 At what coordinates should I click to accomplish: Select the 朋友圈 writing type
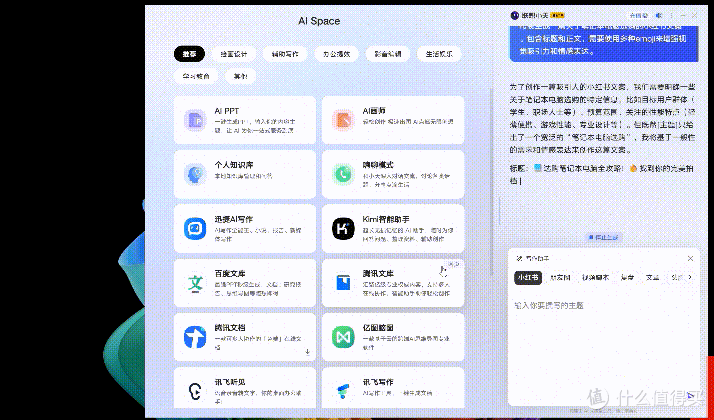560,277
